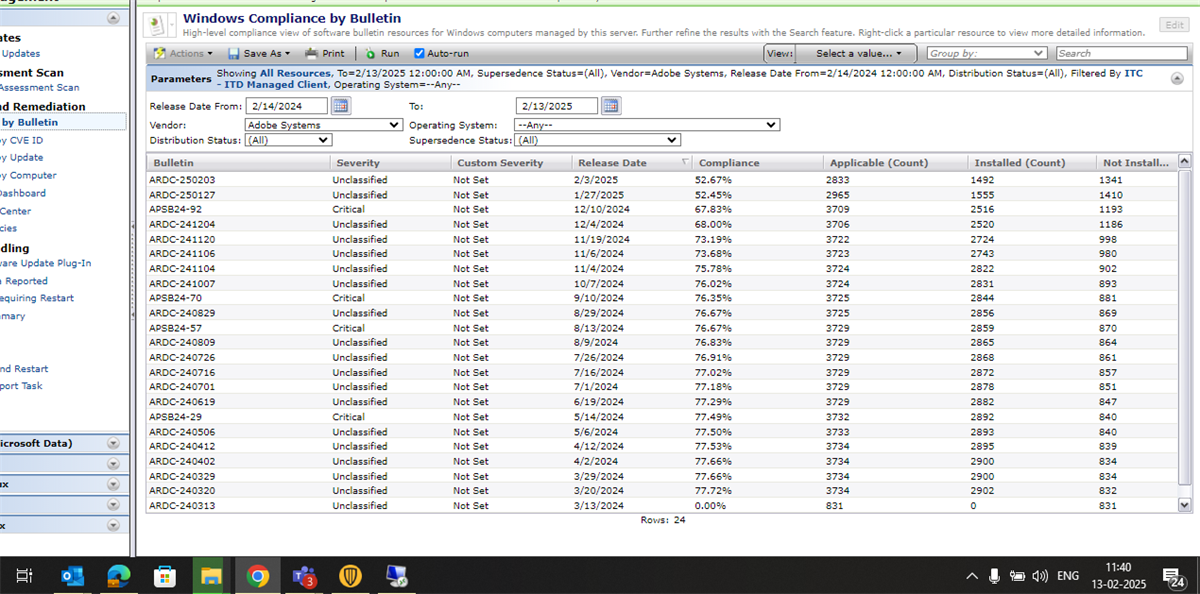This screenshot has width=1200, height=594.
Task: Click the All Resources link in Parameters
Action: (x=295, y=73)
